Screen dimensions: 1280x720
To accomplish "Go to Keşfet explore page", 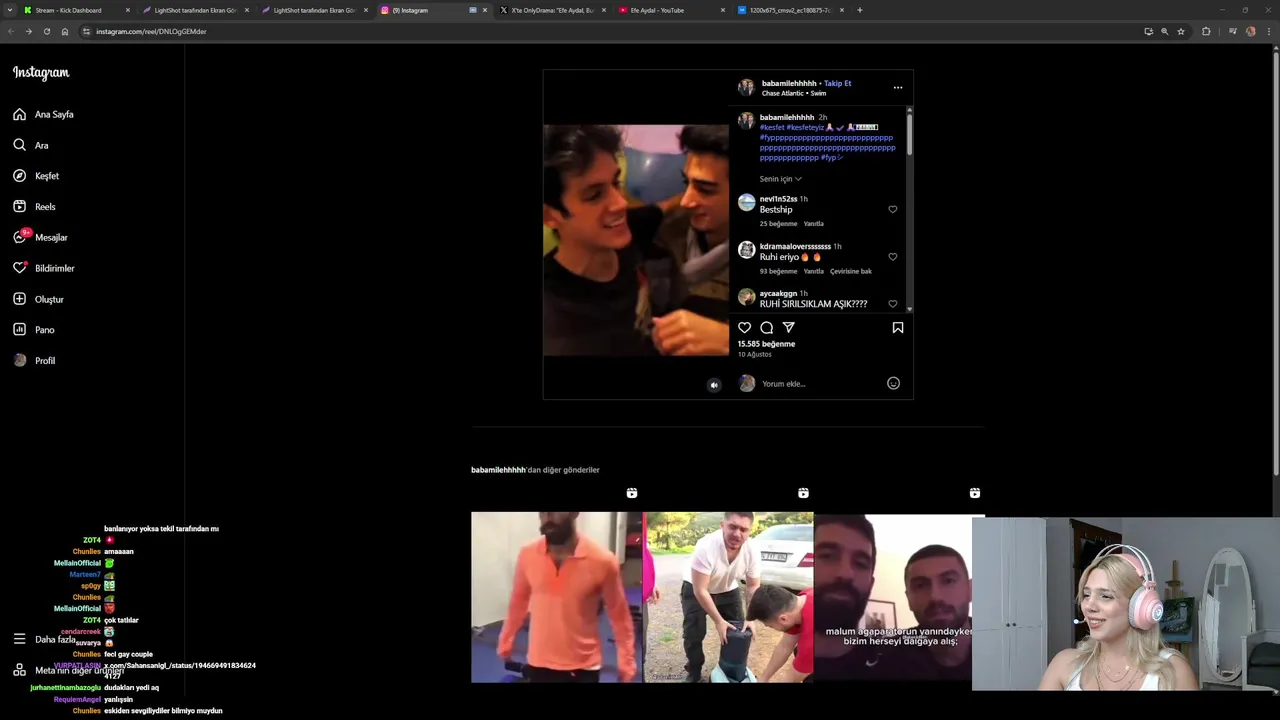I will tap(36, 176).
